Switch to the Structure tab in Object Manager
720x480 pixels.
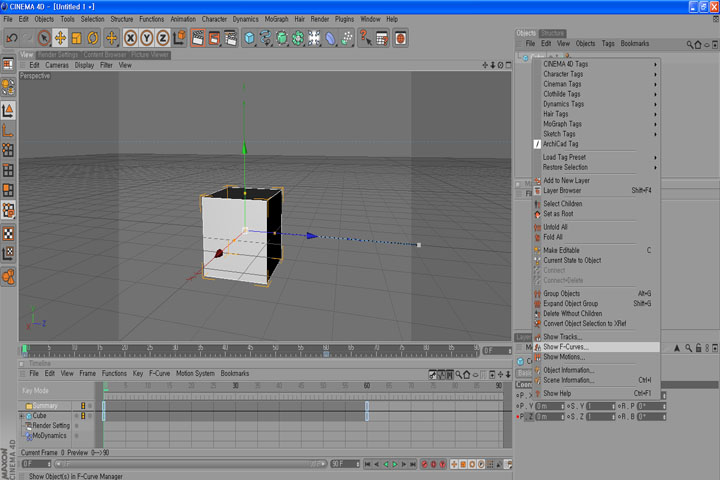[x=552, y=33]
